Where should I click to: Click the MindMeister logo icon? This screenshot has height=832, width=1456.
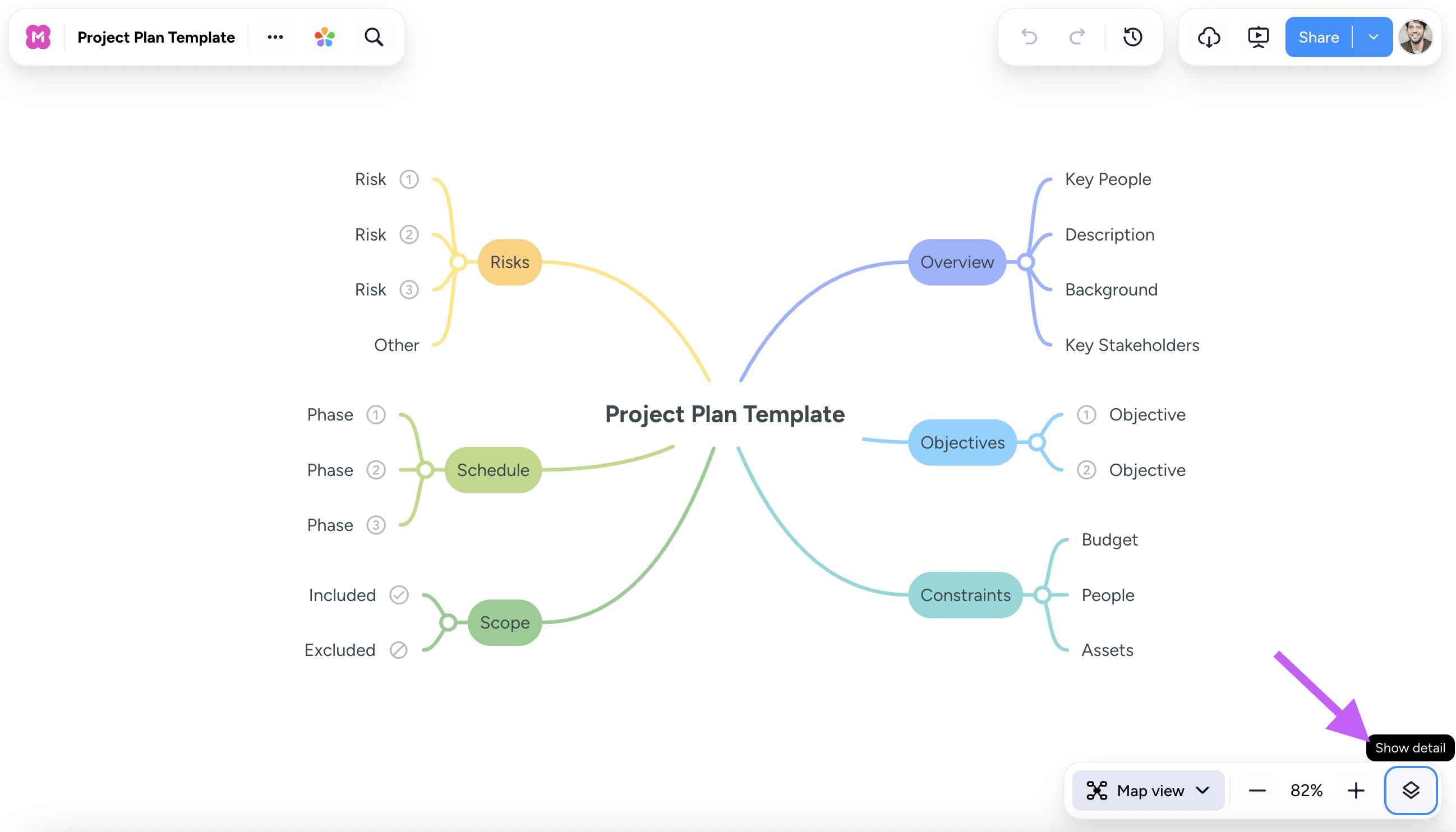pos(38,37)
